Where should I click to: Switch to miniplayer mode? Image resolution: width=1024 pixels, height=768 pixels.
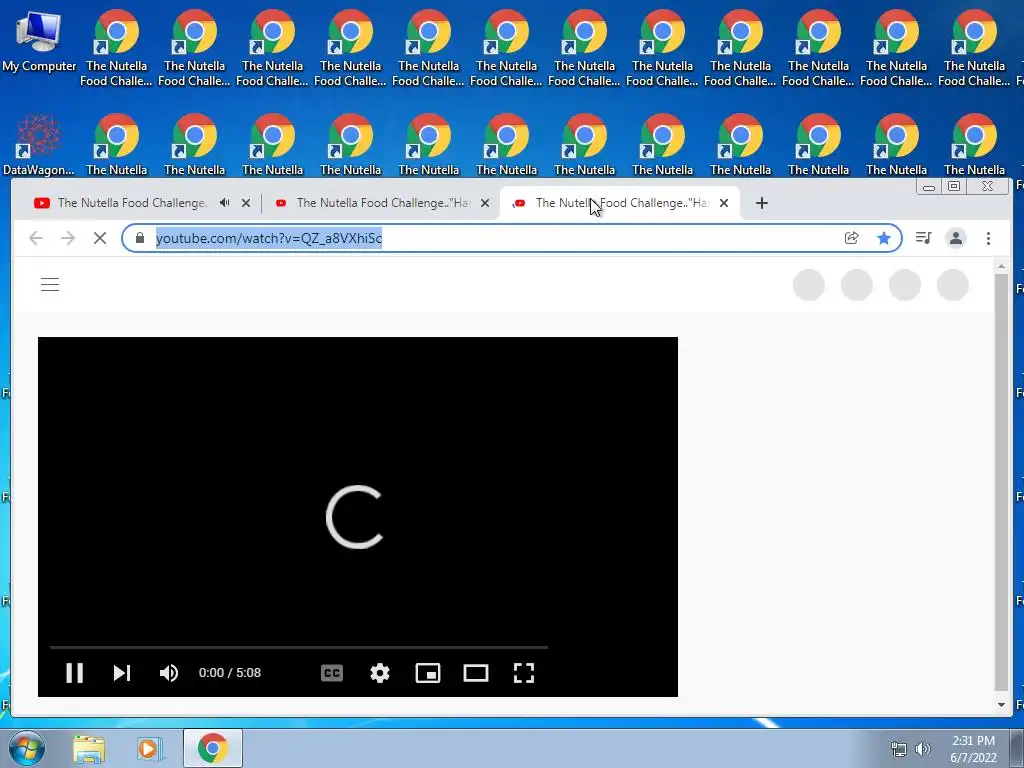pos(428,673)
